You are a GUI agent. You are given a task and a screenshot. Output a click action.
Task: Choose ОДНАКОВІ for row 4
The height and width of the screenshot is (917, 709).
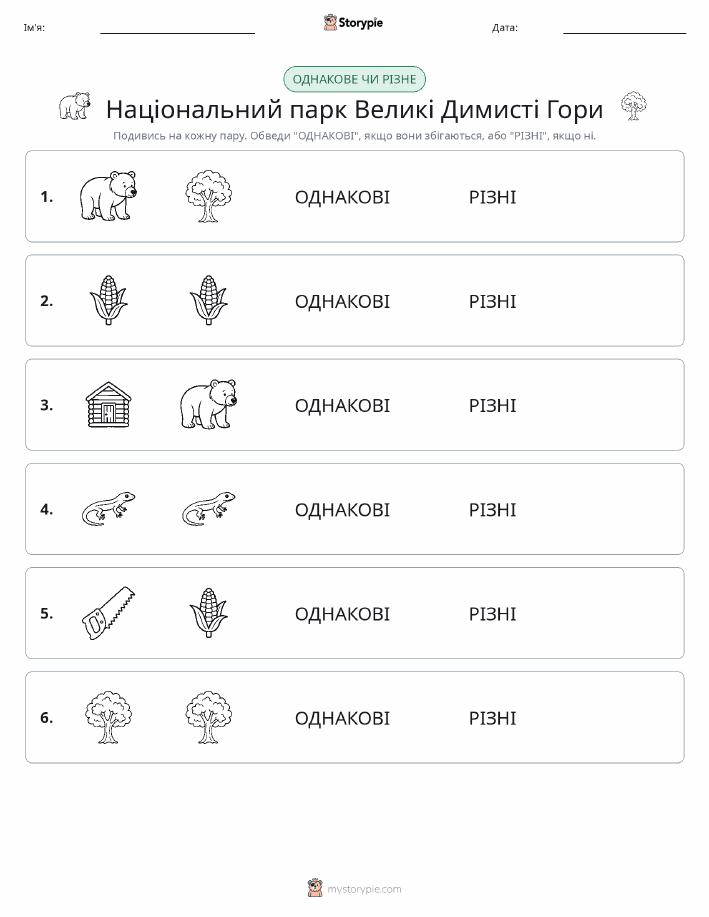342,509
